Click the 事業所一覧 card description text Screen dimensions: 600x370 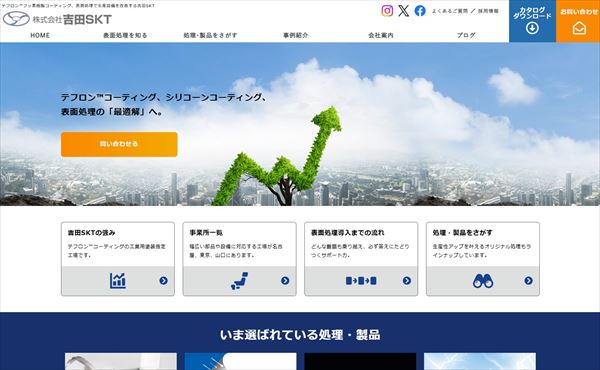point(236,251)
